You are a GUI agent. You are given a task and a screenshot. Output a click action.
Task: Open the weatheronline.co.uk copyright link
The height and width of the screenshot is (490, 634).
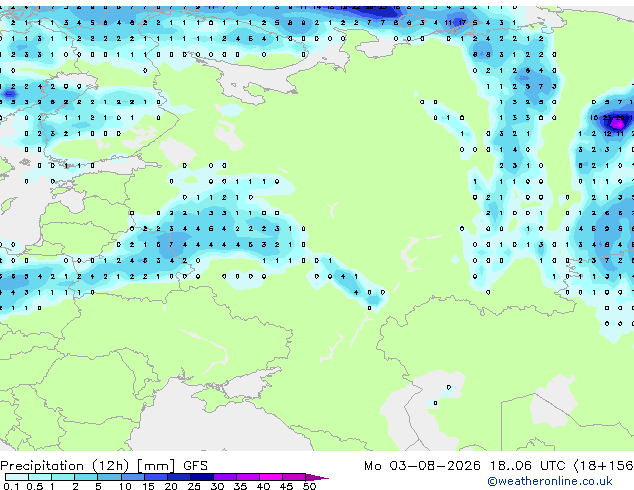[x=549, y=481]
